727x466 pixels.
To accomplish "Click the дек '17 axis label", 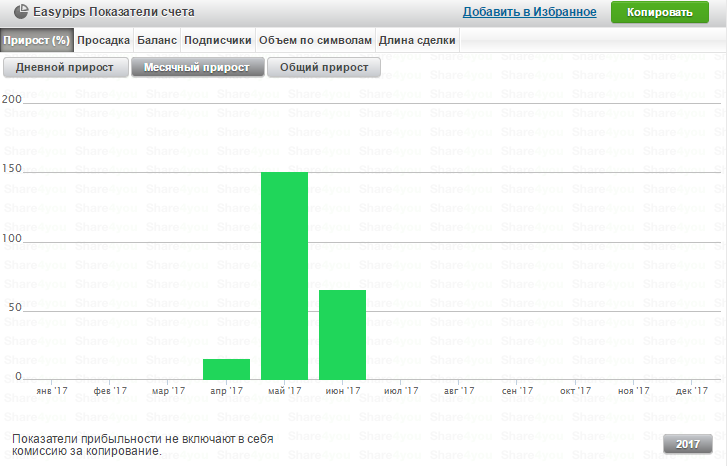I will (692, 391).
